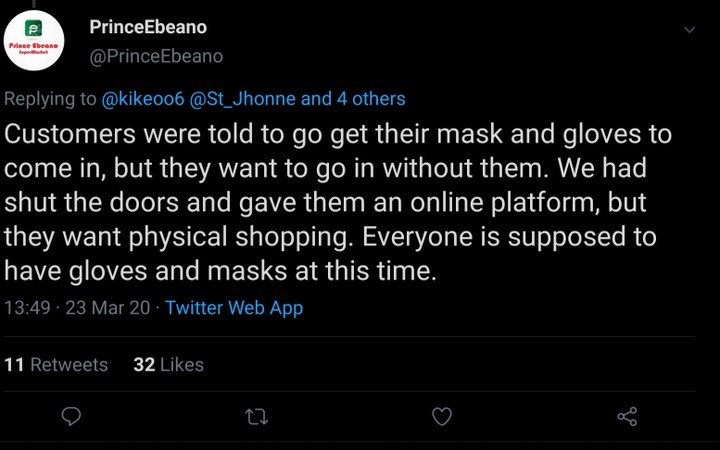The height and width of the screenshot is (450, 720).
Task: View the 32 Likes list
Action: 168,365
